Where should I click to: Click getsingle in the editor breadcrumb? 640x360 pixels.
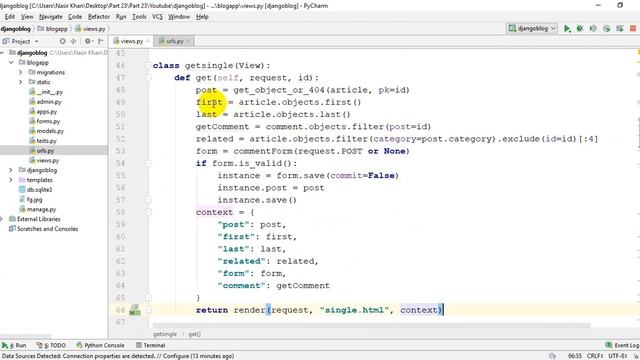(x=165, y=334)
